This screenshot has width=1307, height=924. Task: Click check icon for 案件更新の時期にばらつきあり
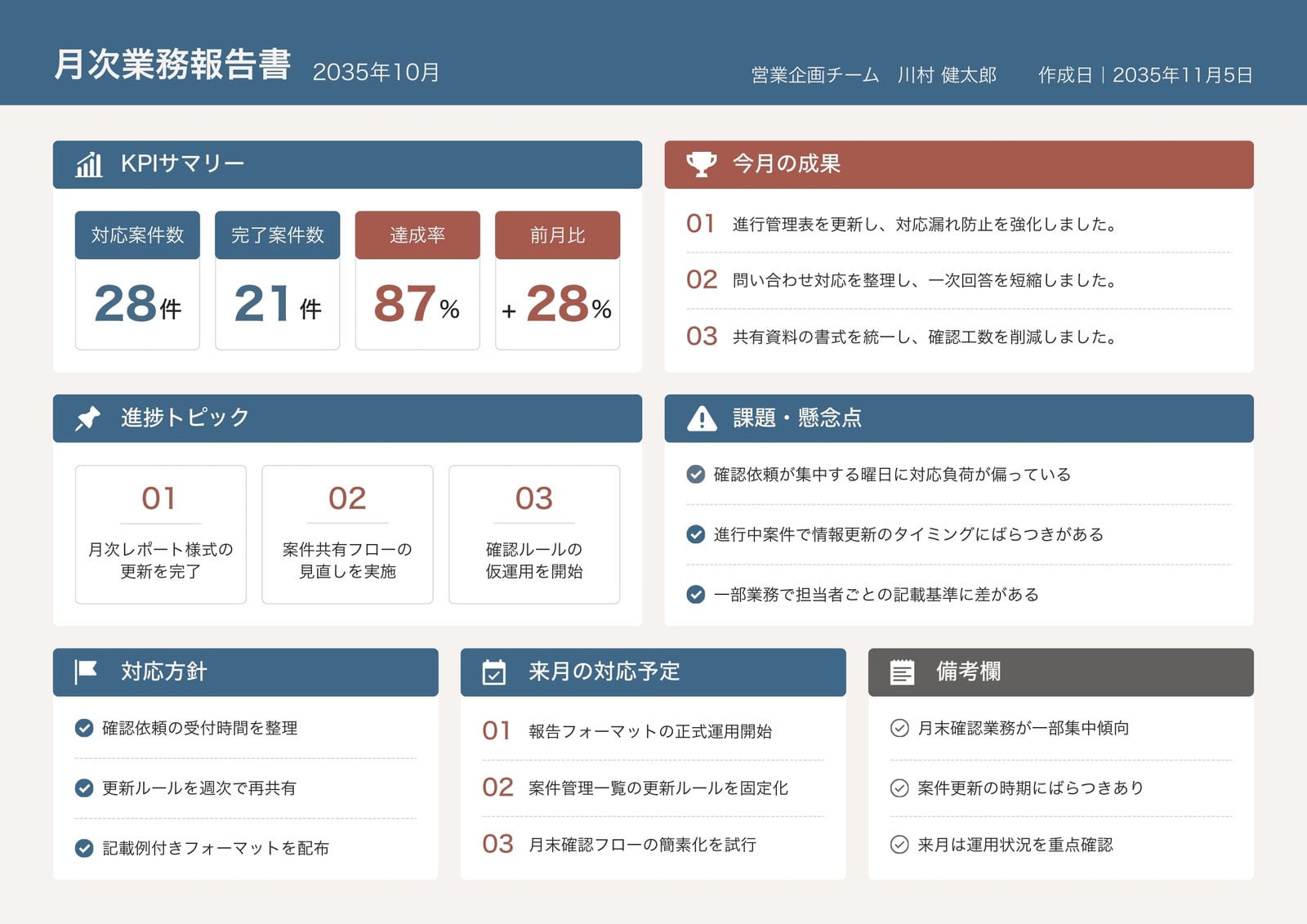point(899,788)
